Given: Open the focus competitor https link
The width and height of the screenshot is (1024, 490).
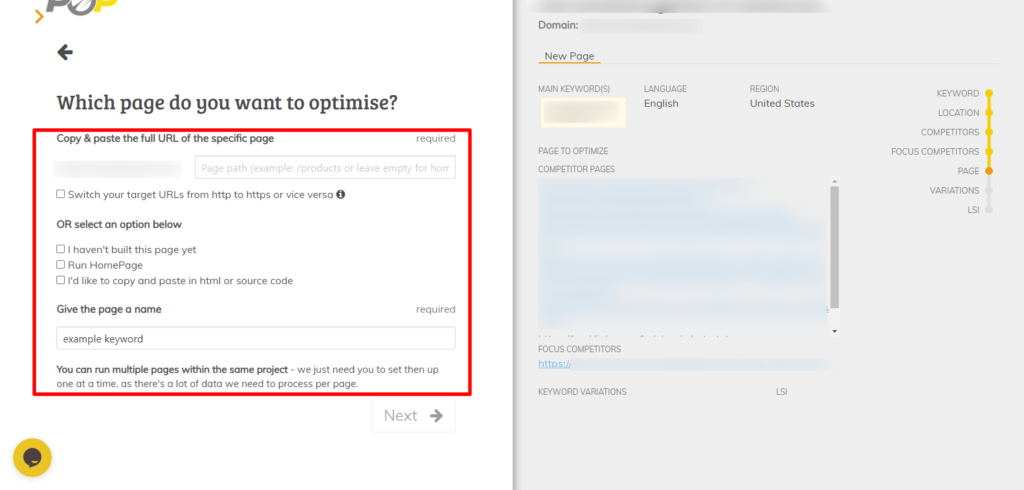Looking at the screenshot, I should click(554, 364).
